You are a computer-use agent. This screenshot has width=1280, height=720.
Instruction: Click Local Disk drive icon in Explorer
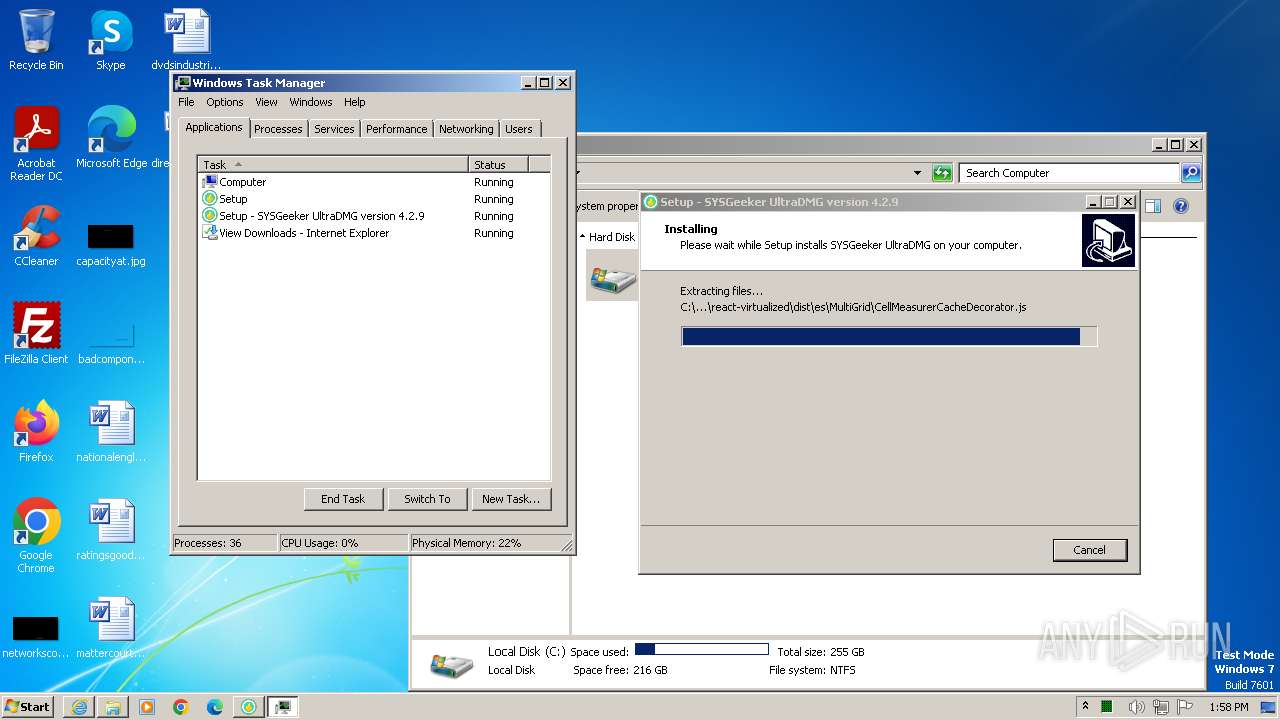612,276
